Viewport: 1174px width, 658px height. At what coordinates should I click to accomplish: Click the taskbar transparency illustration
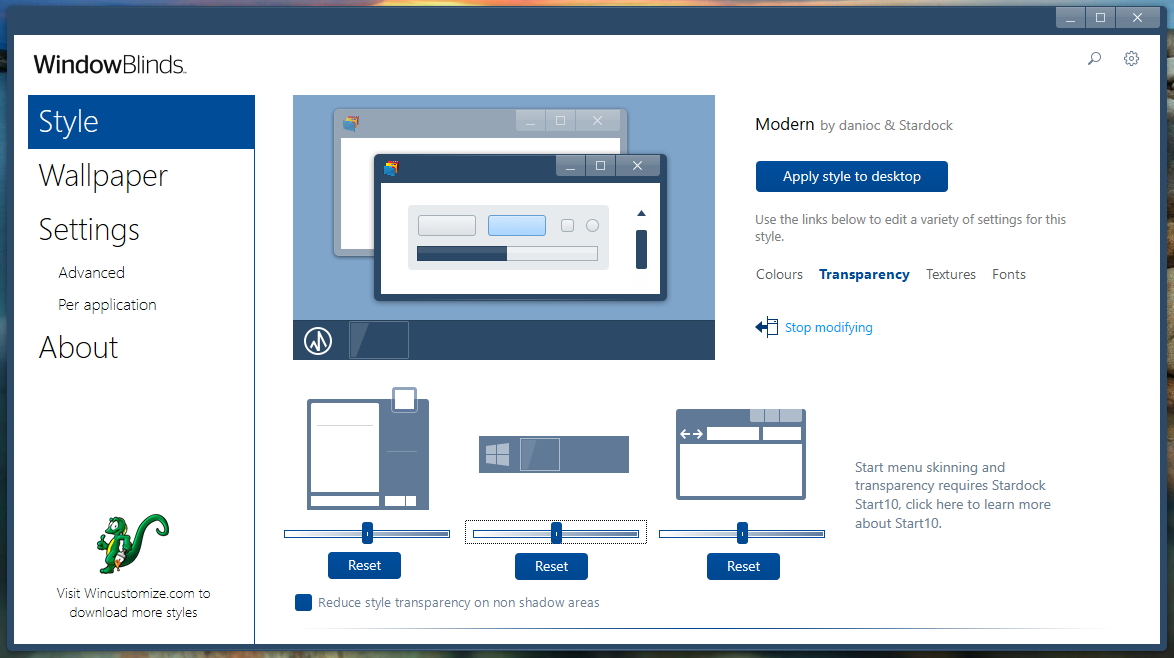(554, 454)
